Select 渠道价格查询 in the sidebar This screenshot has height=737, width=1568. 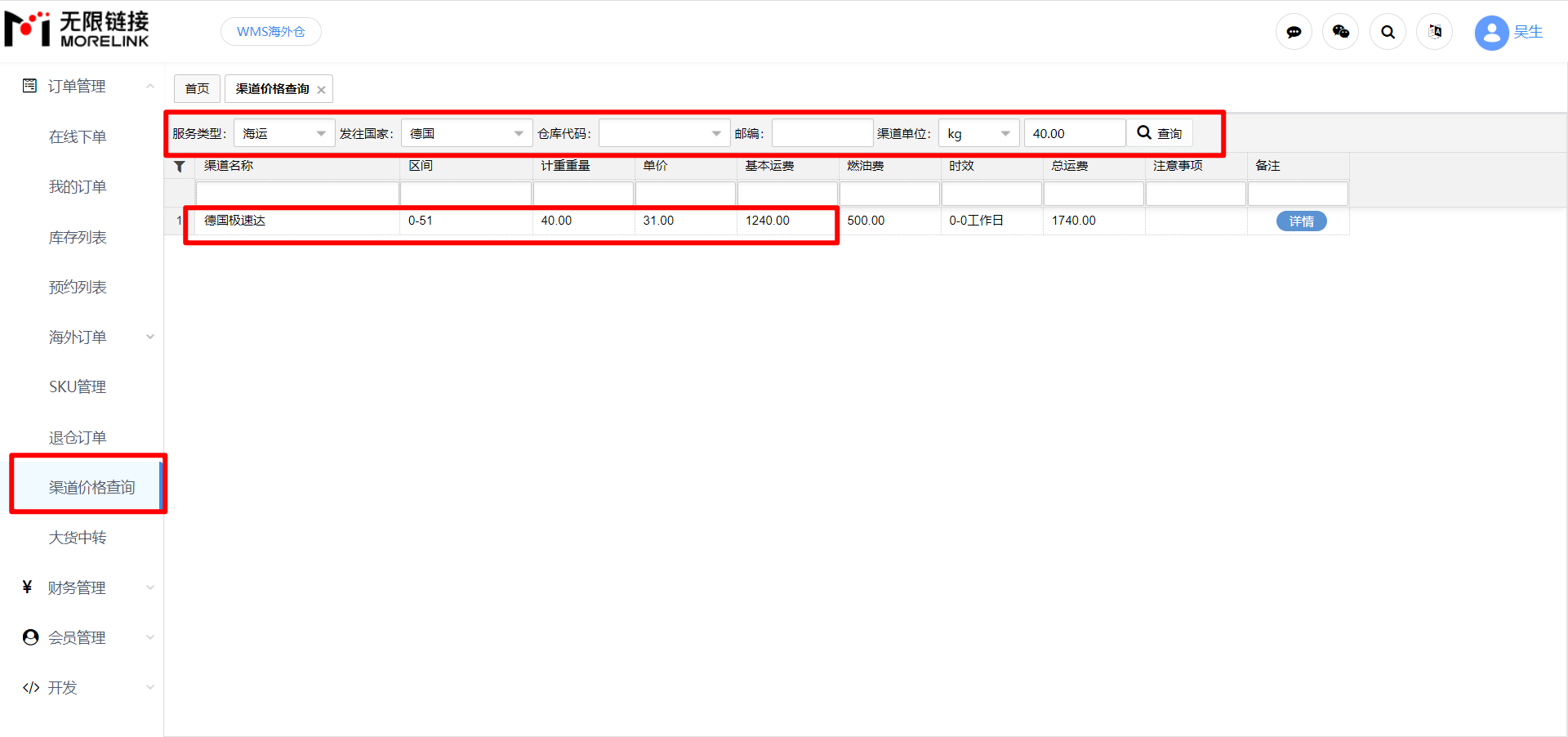point(91,487)
